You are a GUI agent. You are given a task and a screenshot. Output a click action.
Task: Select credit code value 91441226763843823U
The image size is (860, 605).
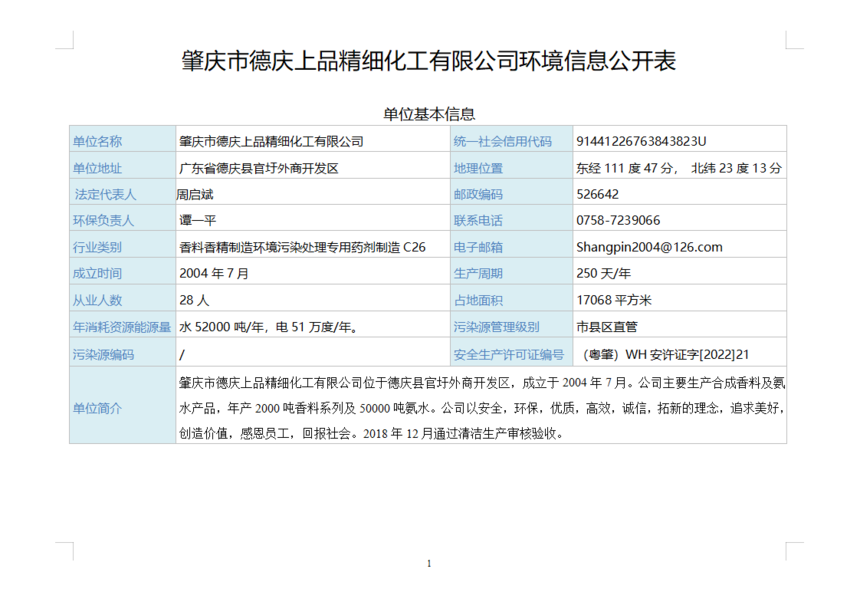click(x=641, y=142)
